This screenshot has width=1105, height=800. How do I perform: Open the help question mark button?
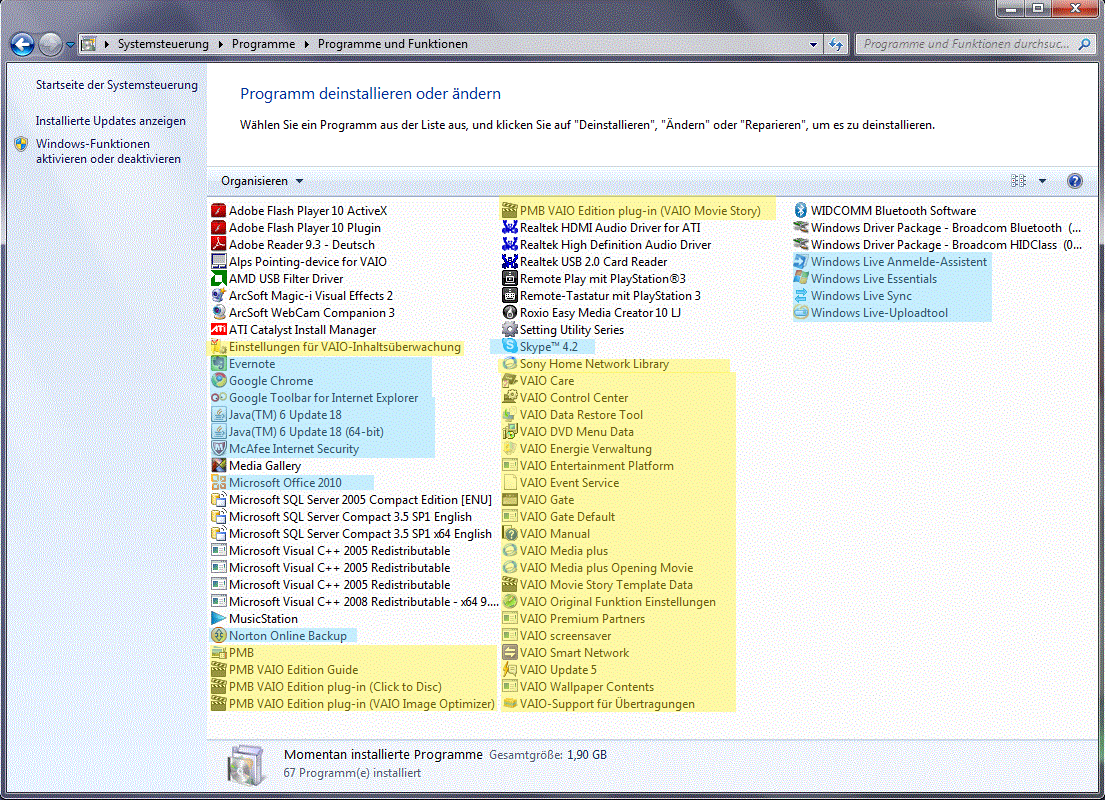1074,181
